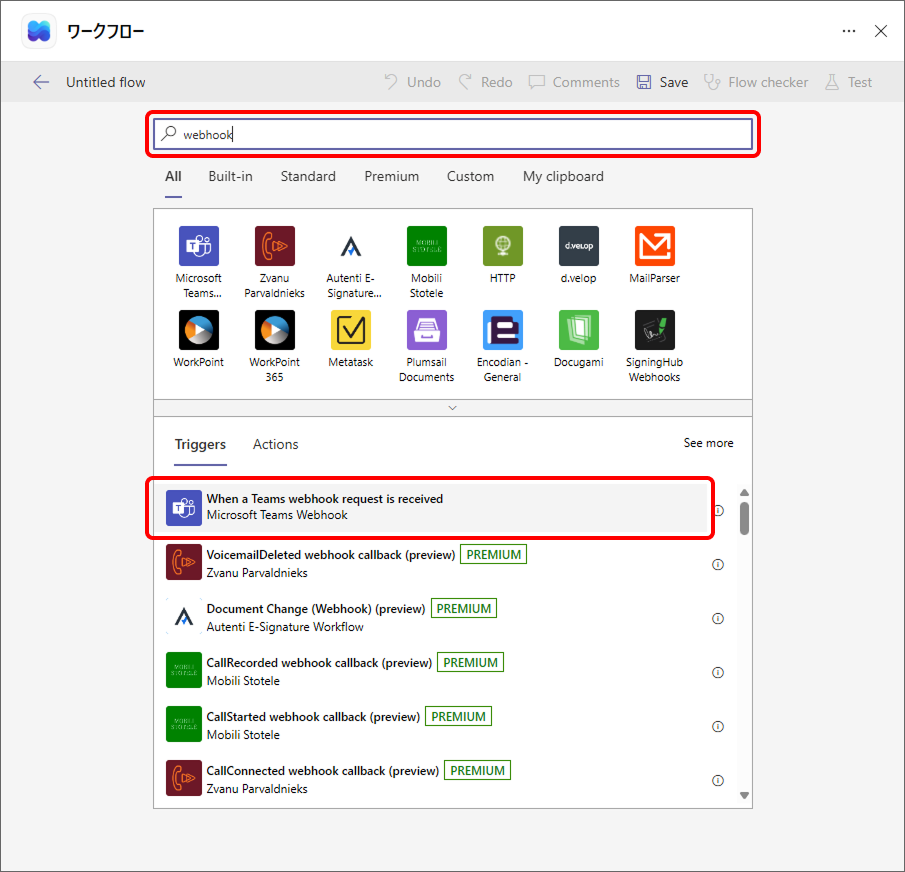Click the See more link
The image size is (905, 872).
click(708, 443)
